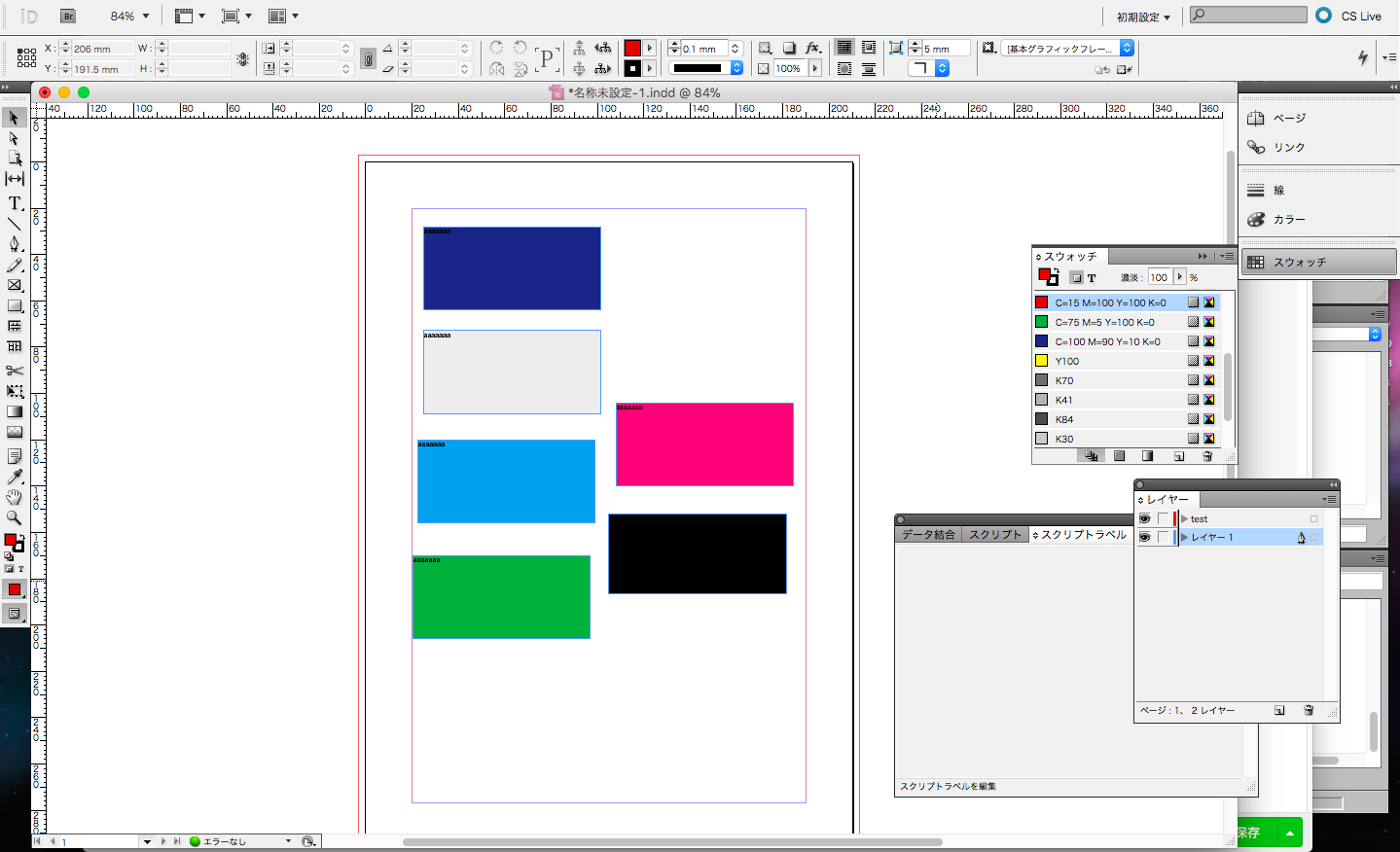This screenshot has height=852, width=1400.
Task: Select the Gap tool
Action: (x=14, y=179)
